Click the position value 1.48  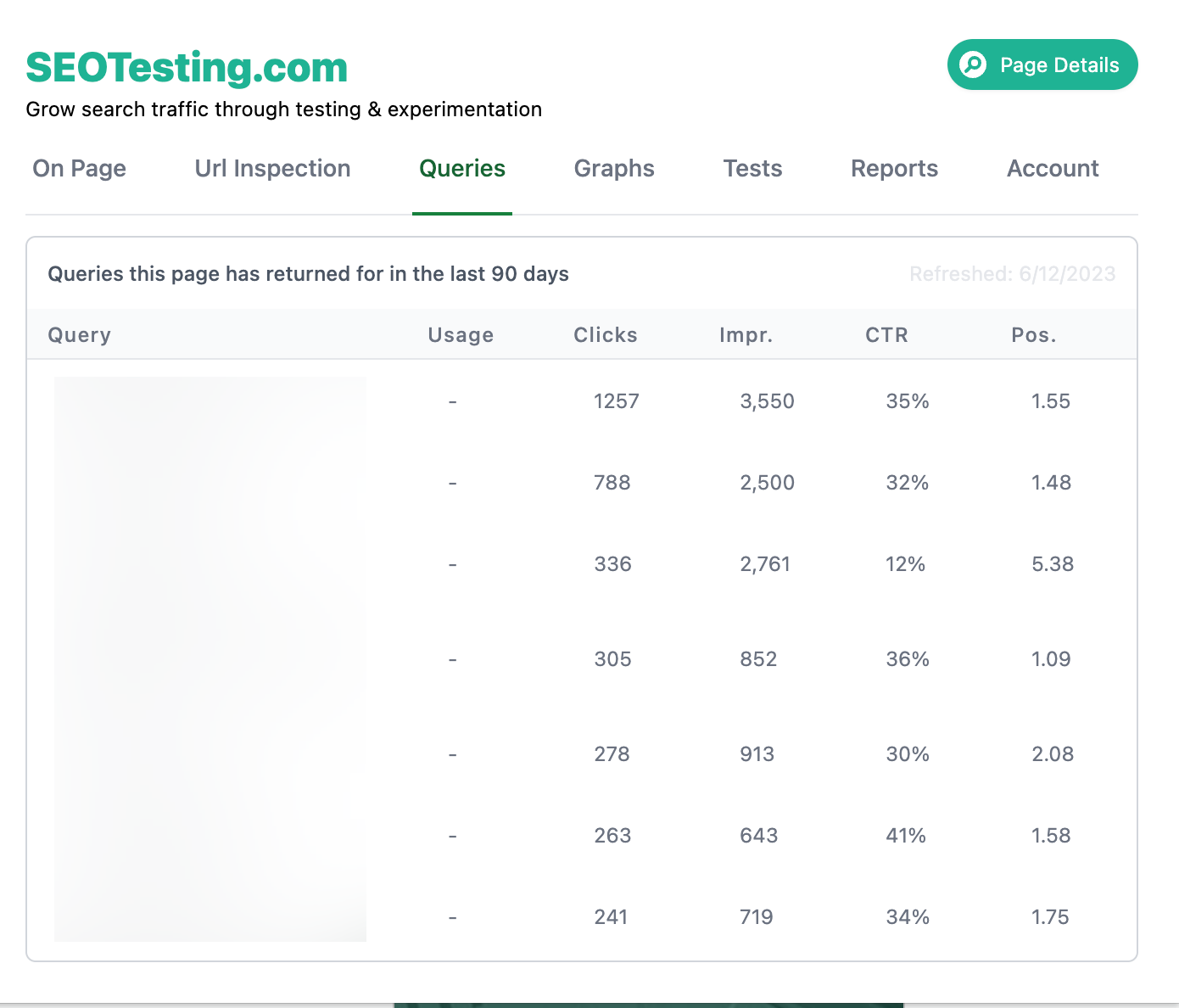[x=1052, y=483]
